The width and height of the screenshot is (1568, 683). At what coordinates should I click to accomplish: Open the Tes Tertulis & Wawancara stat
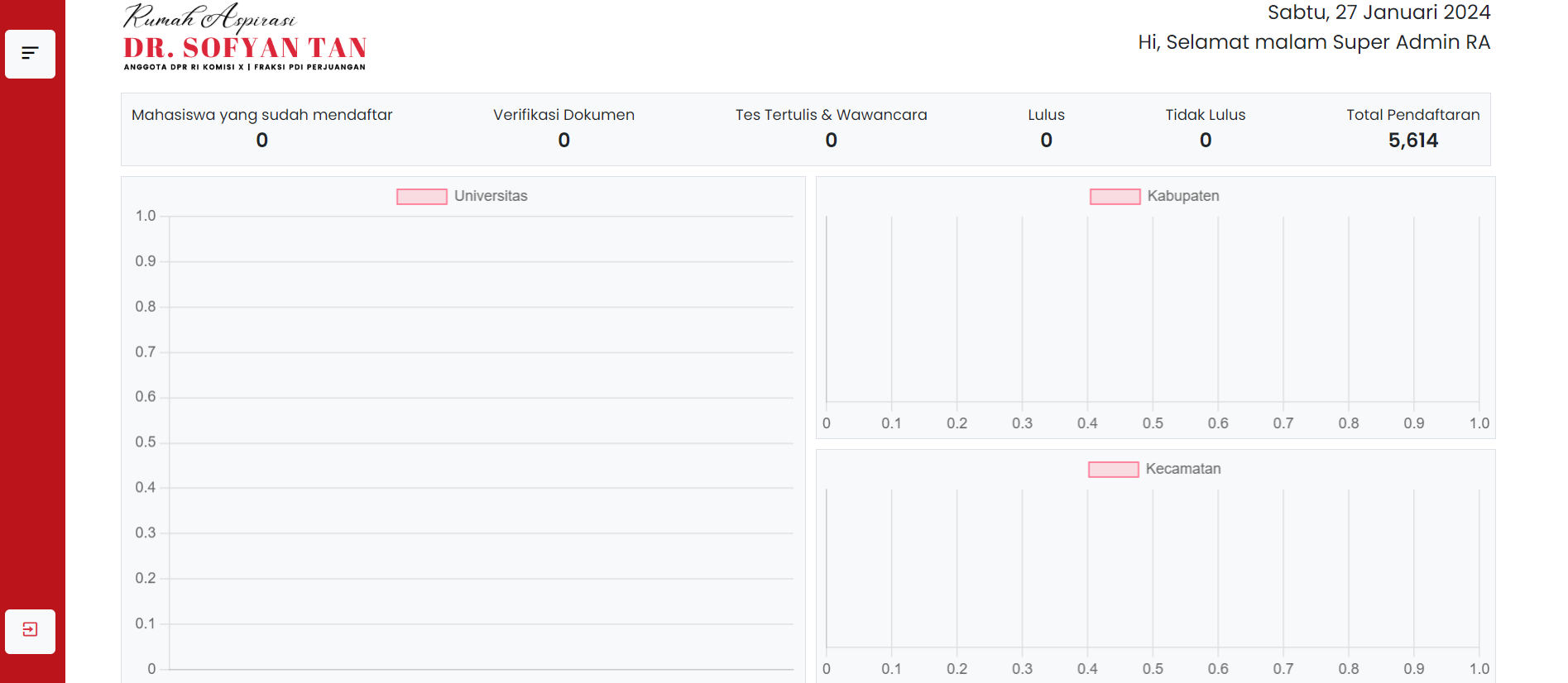point(831,128)
